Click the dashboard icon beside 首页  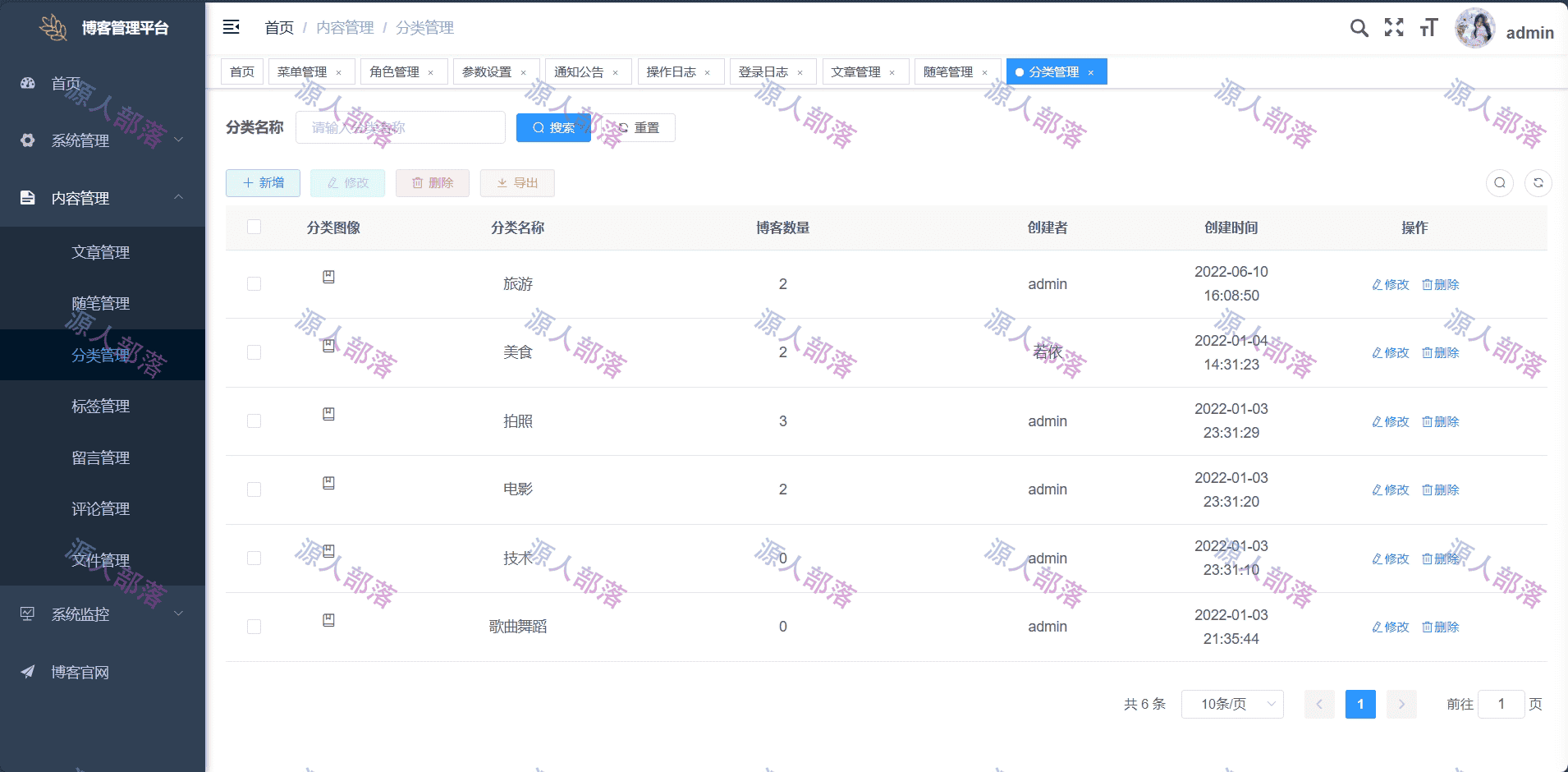(x=28, y=83)
